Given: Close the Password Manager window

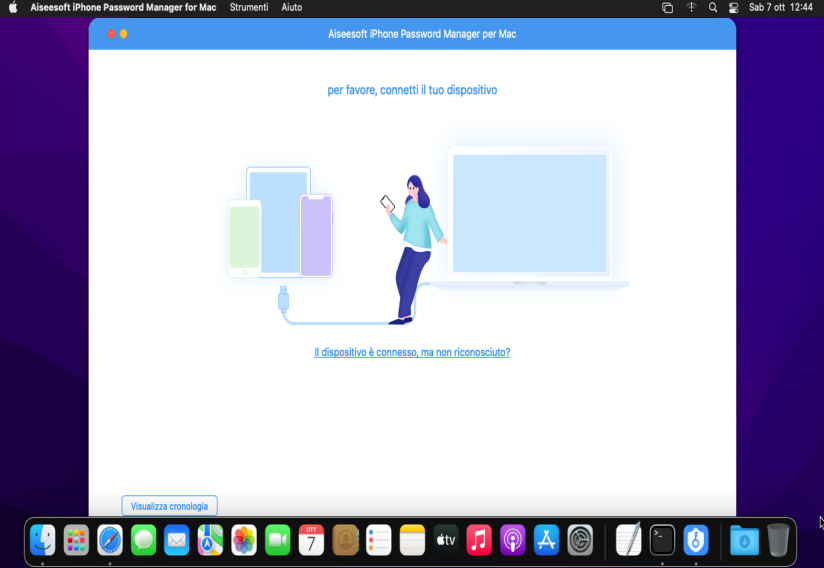Looking at the screenshot, I should pos(111,34).
